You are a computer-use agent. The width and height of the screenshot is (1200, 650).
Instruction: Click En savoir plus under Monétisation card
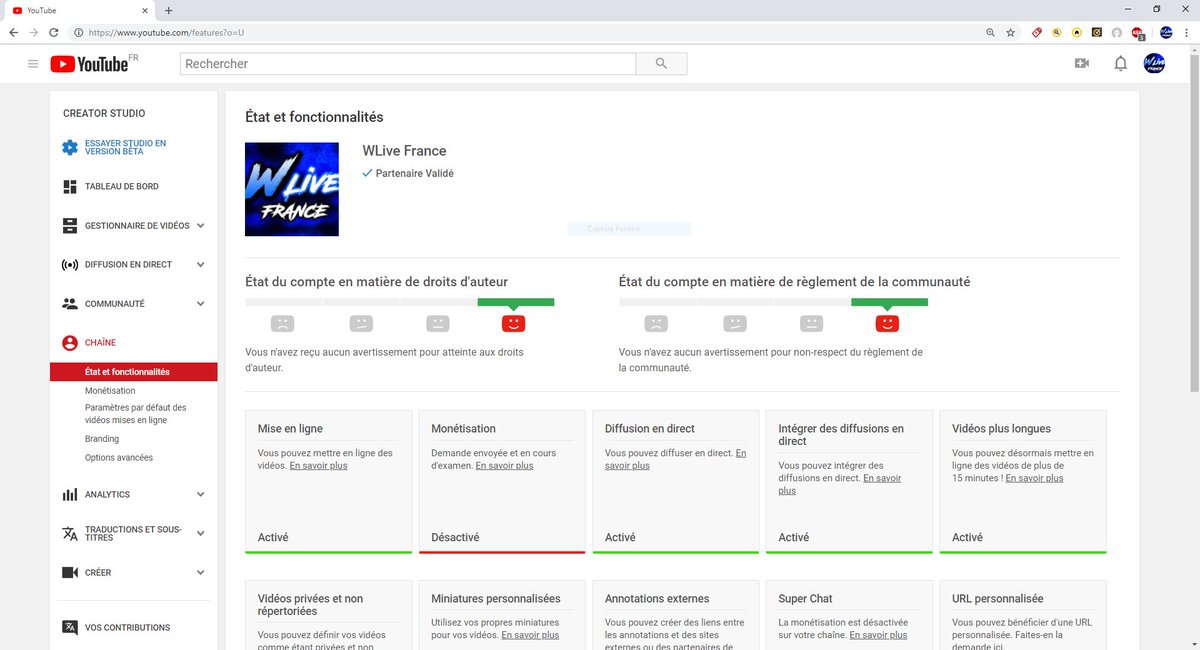pyautogui.click(x=504, y=466)
